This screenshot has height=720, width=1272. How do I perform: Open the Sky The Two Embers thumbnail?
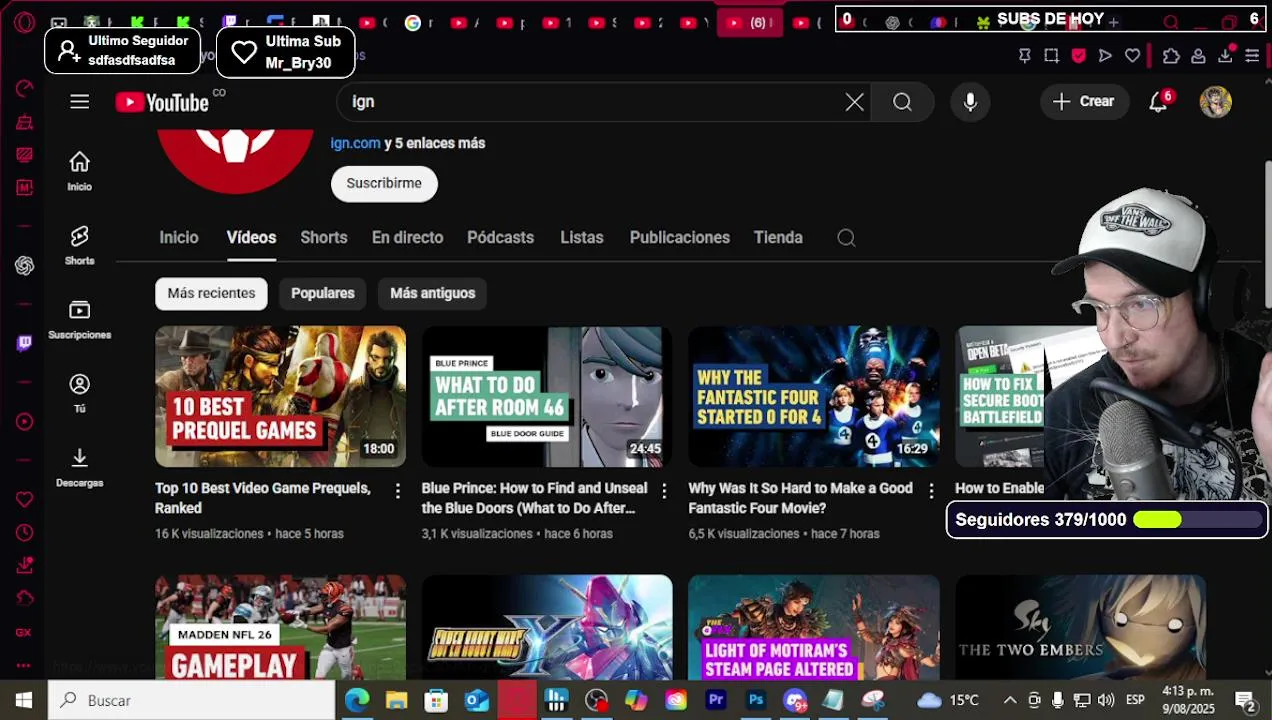[x=1080, y=628]
